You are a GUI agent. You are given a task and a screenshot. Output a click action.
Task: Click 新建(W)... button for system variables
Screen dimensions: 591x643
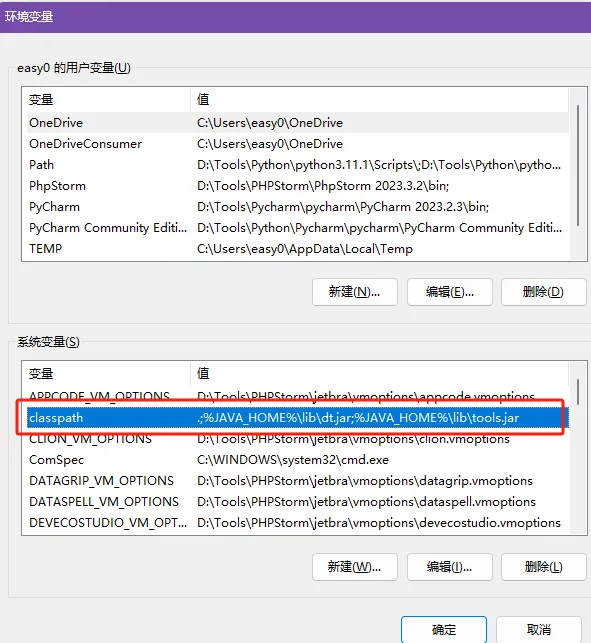point(355,567)
